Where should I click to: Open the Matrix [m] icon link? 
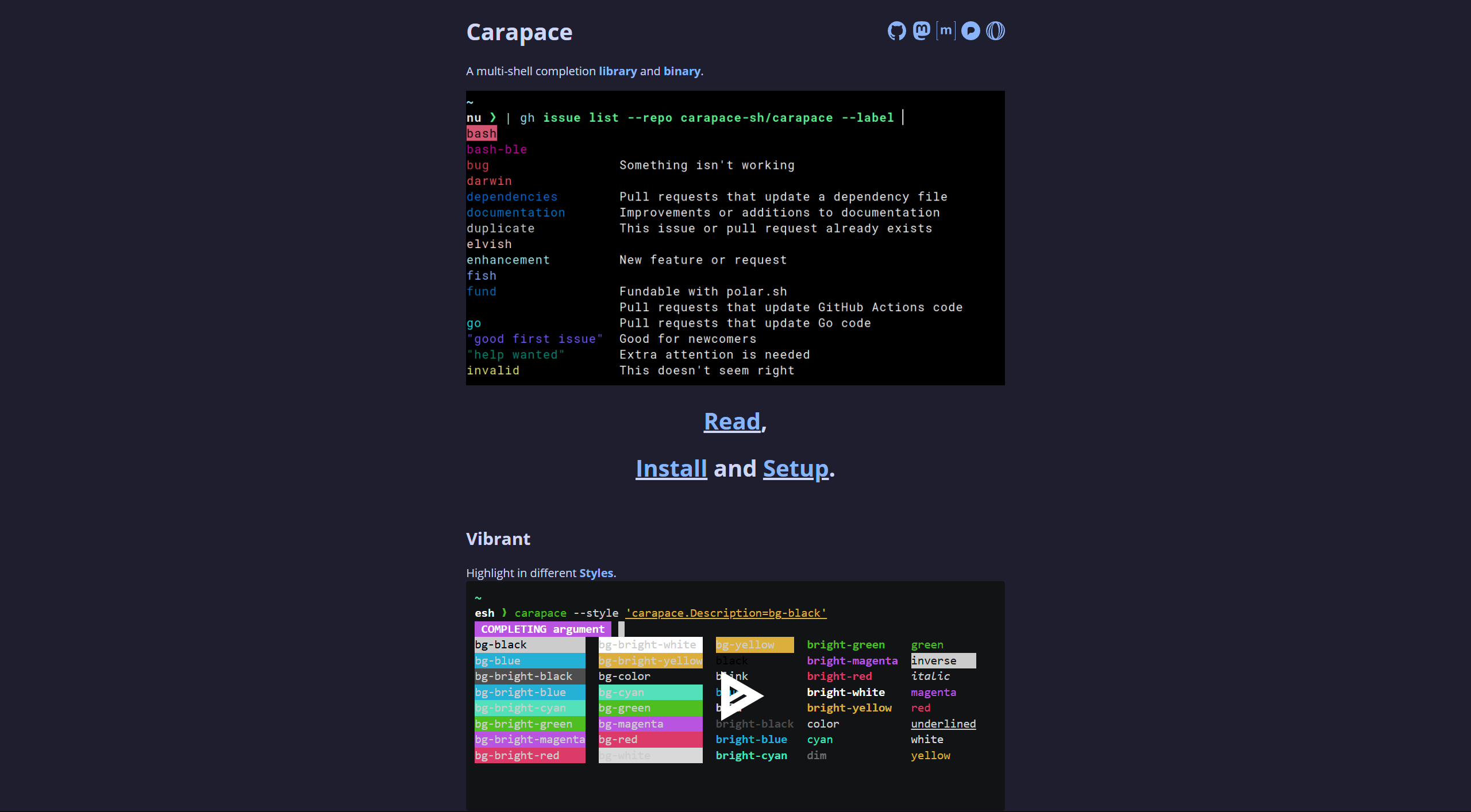946,31
